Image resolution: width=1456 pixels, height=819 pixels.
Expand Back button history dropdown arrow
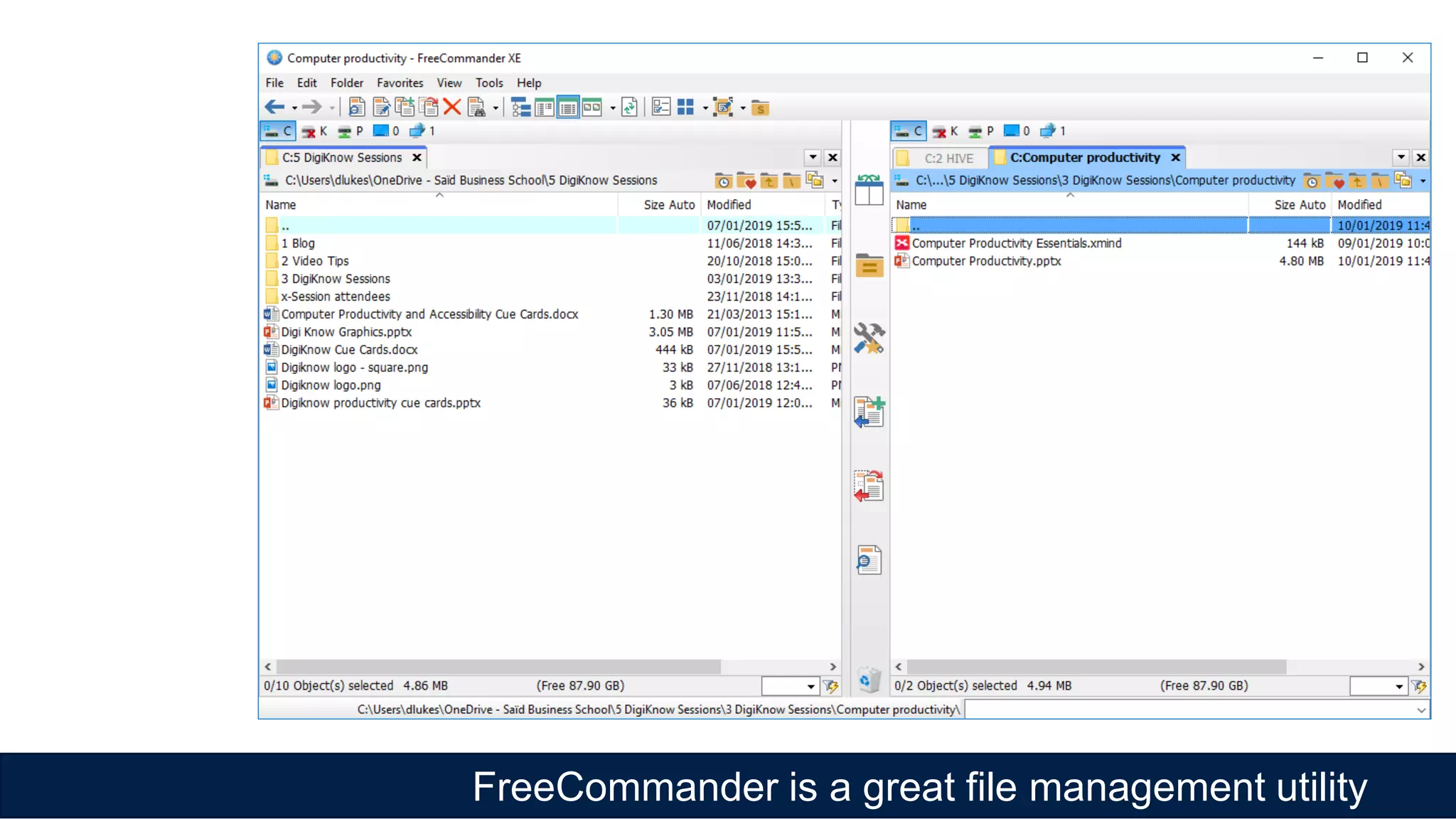pyautogui.click(x=294, y=108)
